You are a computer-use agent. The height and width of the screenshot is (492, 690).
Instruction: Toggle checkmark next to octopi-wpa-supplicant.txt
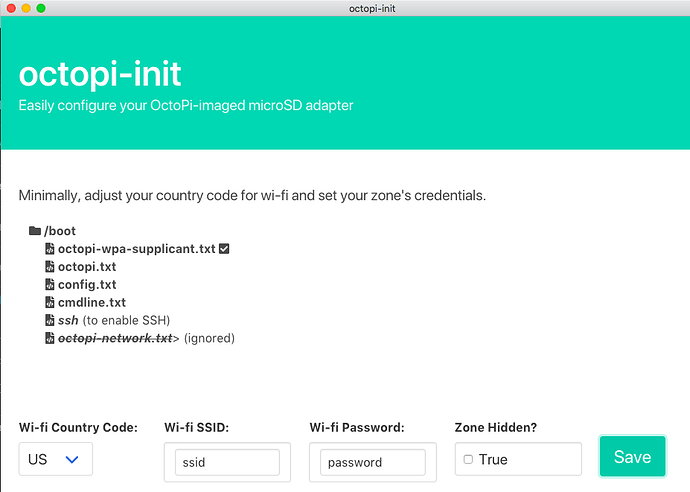click(224, 249)
